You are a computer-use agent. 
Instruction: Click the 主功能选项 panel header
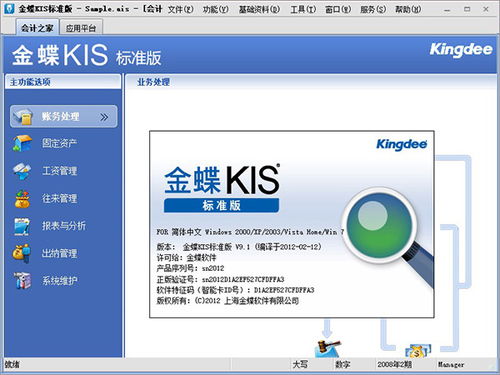[63, 82]
